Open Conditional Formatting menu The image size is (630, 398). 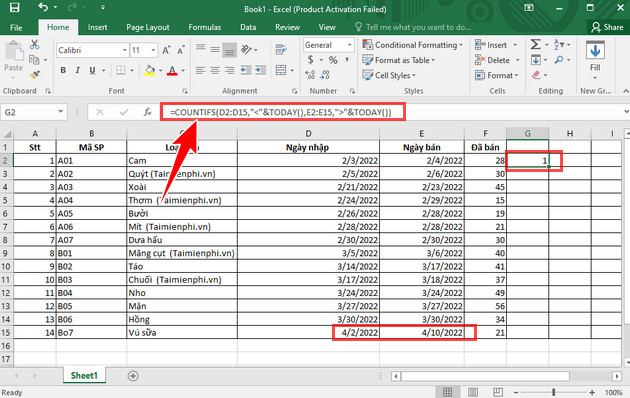pos(413,45)
